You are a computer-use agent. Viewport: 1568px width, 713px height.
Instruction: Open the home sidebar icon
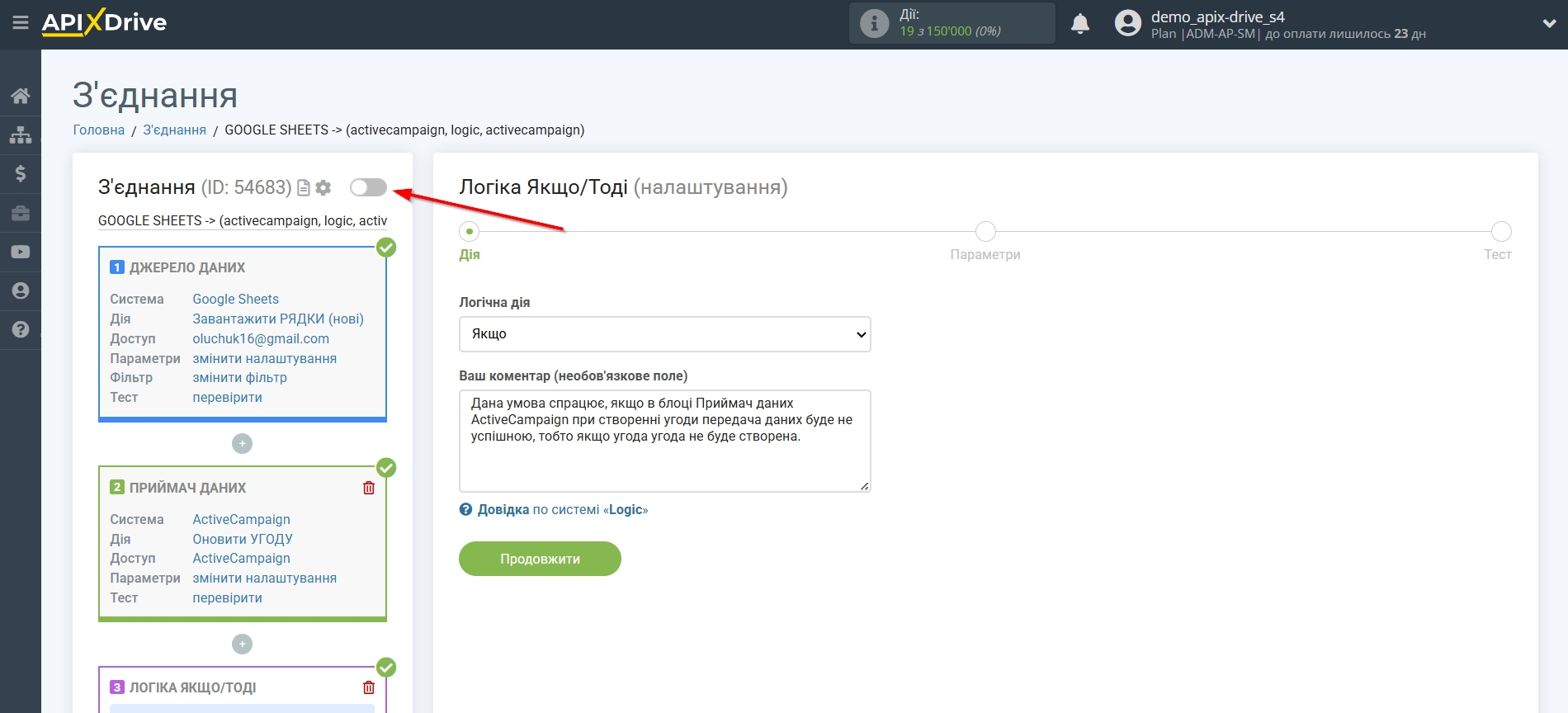[x=21, y=96]
